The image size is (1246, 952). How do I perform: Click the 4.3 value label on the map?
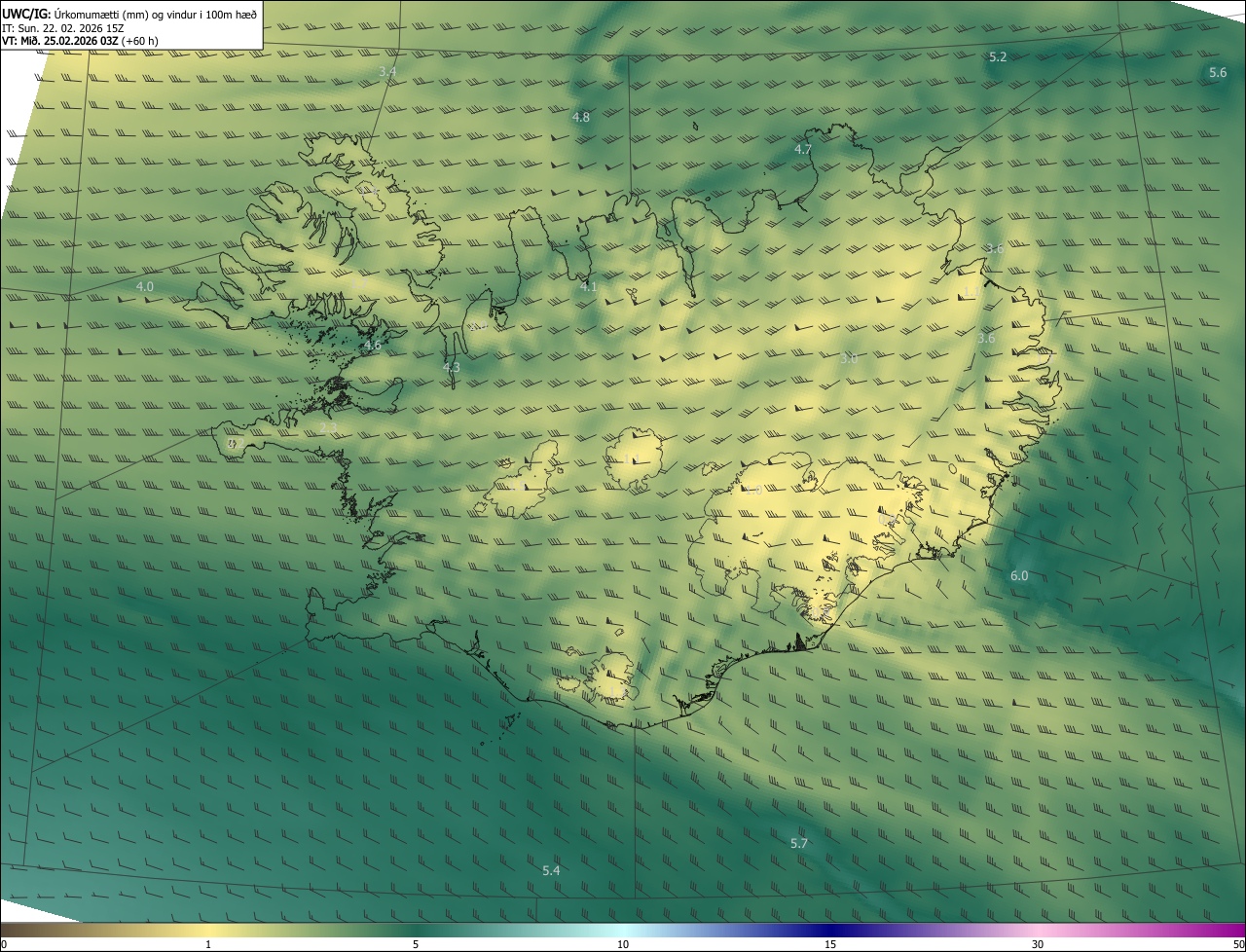(x=451, y=367)
